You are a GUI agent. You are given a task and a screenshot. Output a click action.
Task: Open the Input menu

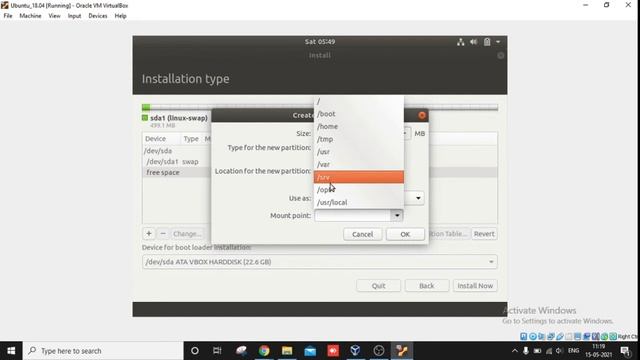[74, 16]
